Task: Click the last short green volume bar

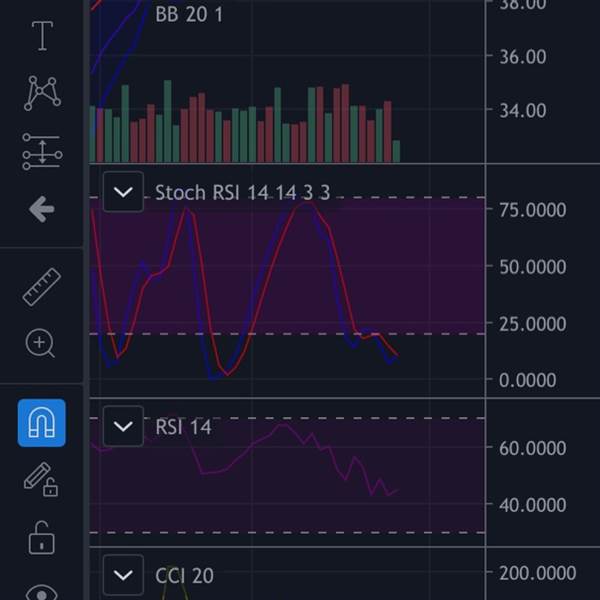Action: [x=396, y=151]
